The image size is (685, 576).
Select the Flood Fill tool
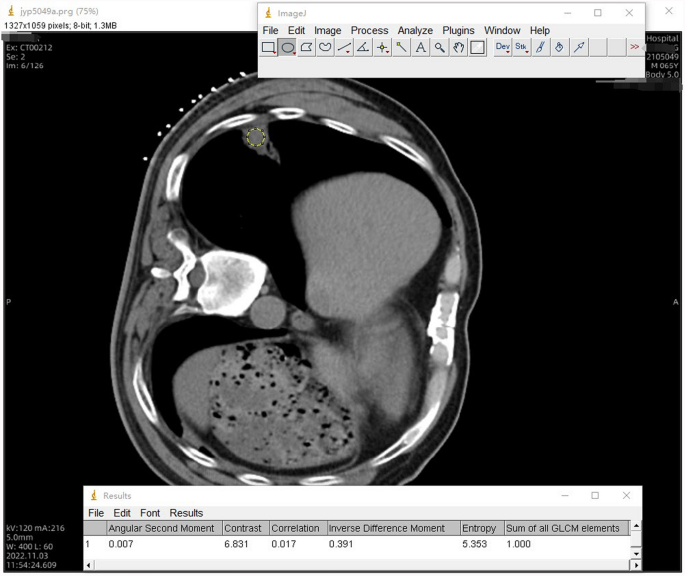point(559,47)
